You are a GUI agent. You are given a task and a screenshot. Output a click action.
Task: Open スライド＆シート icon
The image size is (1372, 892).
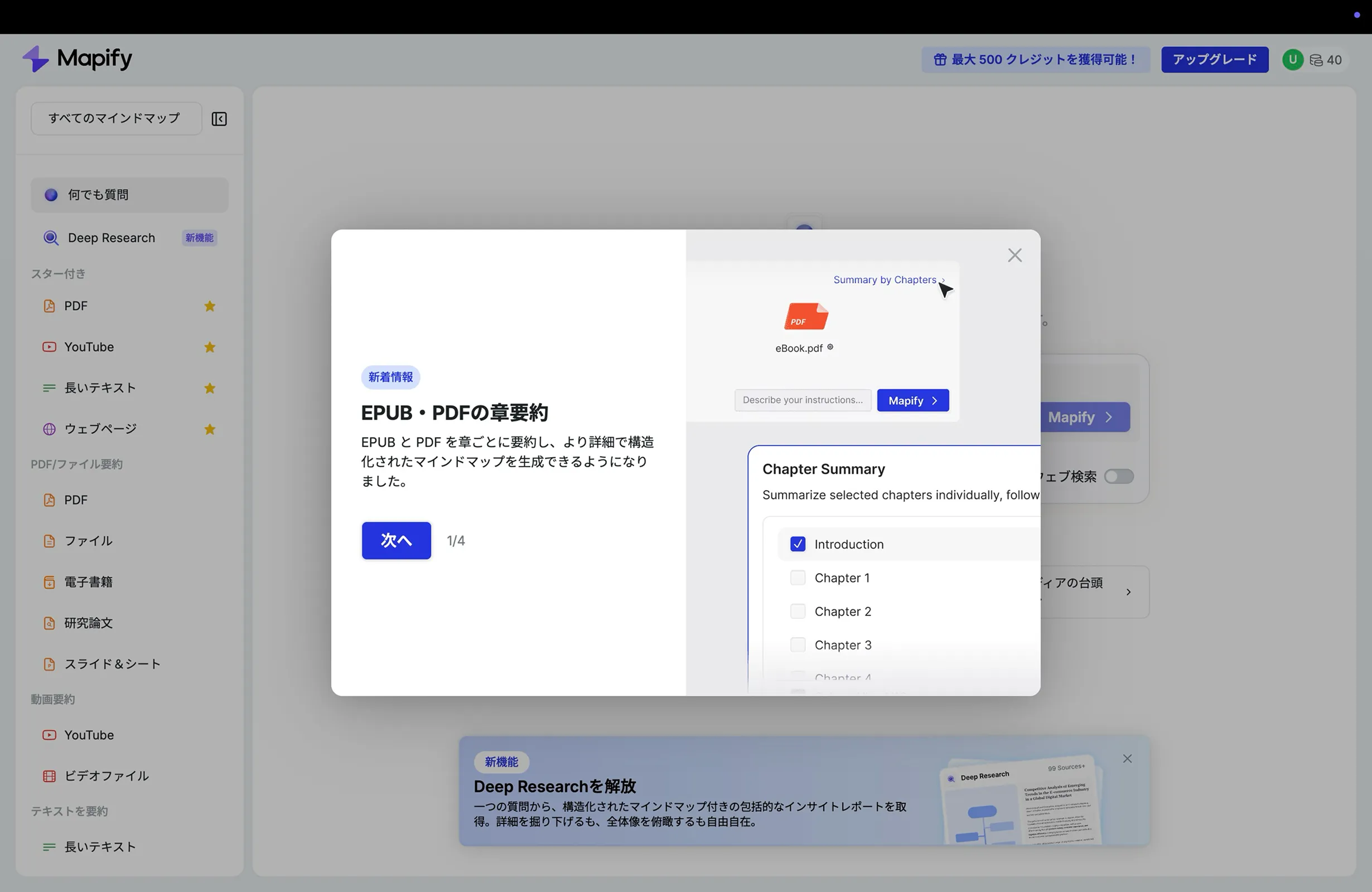pos(50,664)
